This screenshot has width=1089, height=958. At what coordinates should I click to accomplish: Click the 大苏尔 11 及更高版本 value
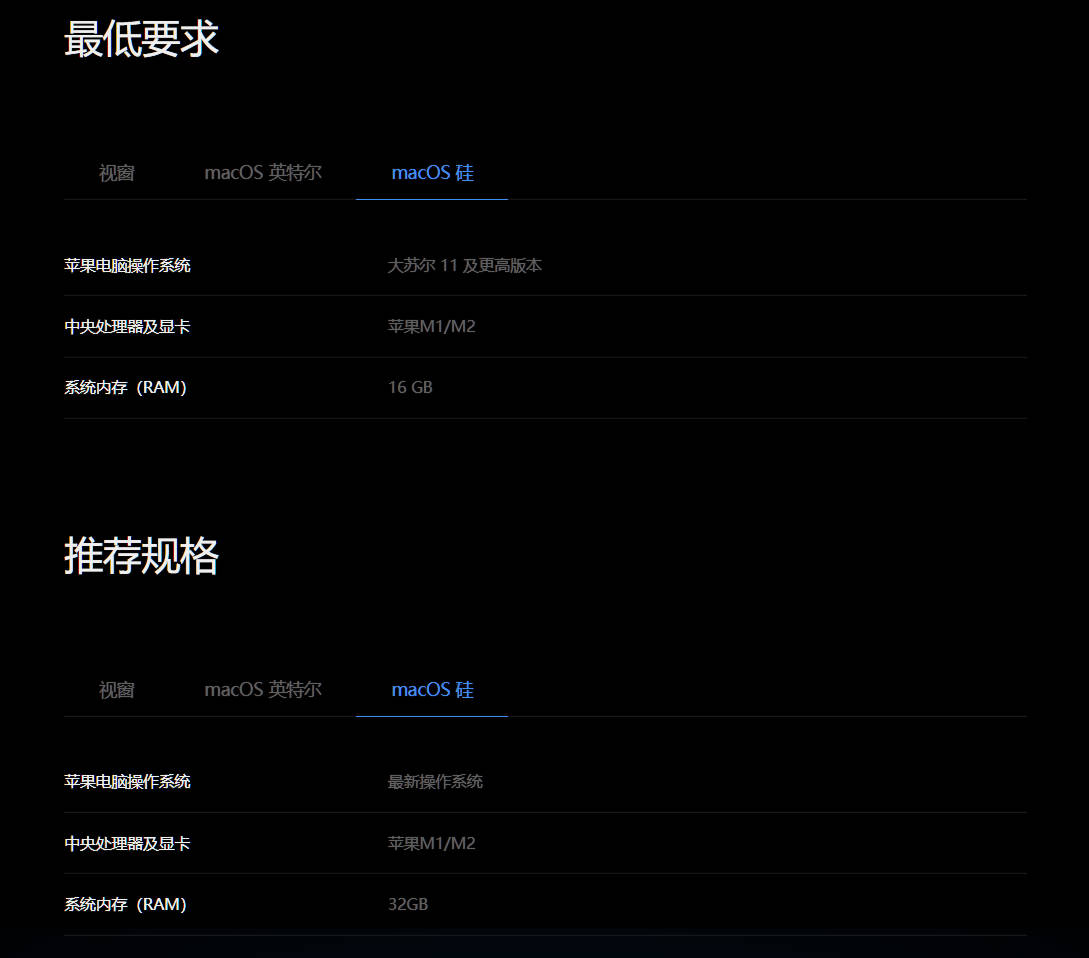tap(465, 265)
